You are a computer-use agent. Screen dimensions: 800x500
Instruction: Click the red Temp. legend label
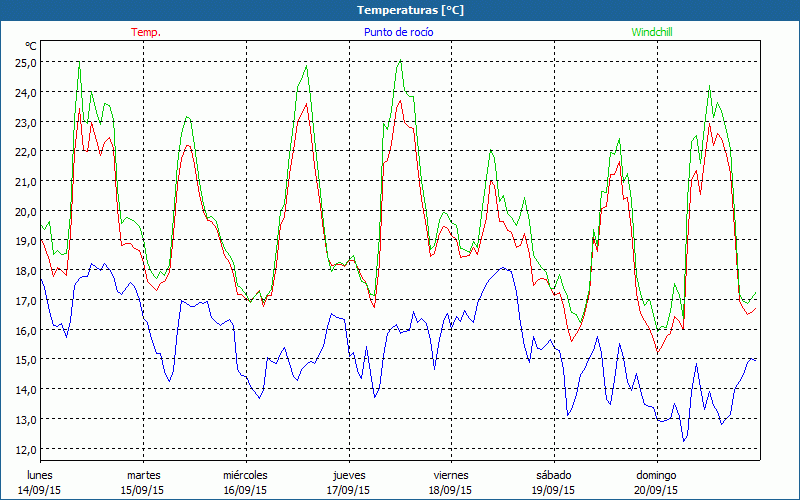[x=145, y=32]
